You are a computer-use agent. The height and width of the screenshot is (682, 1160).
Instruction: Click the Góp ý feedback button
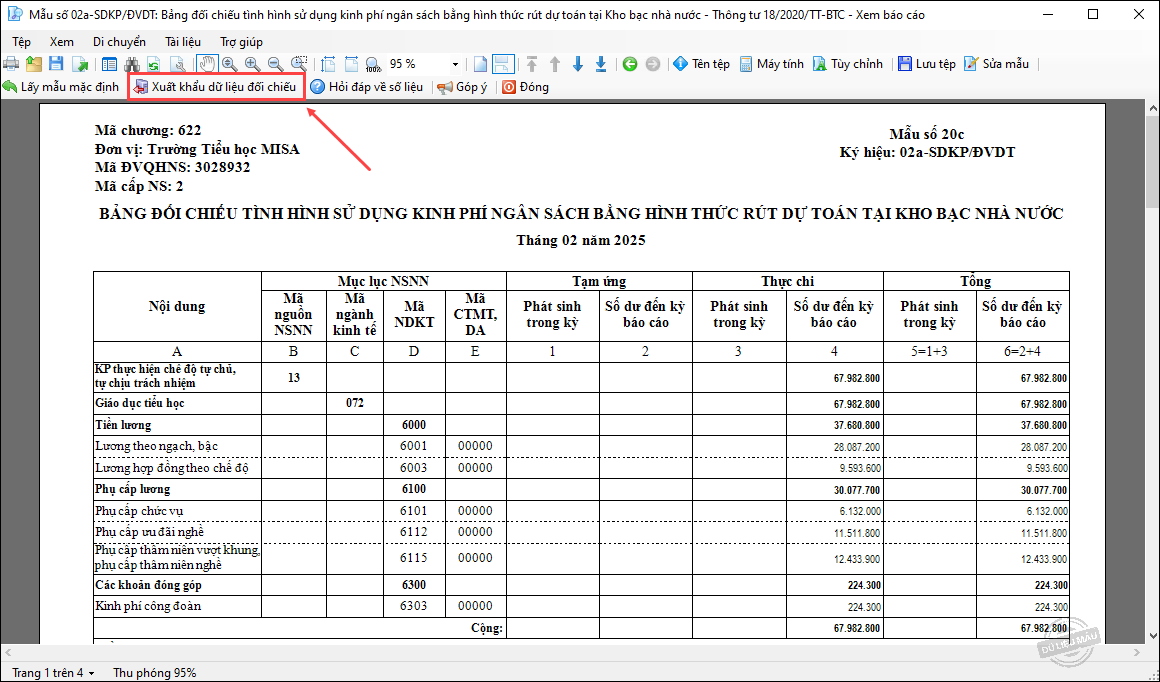point(462,87)
